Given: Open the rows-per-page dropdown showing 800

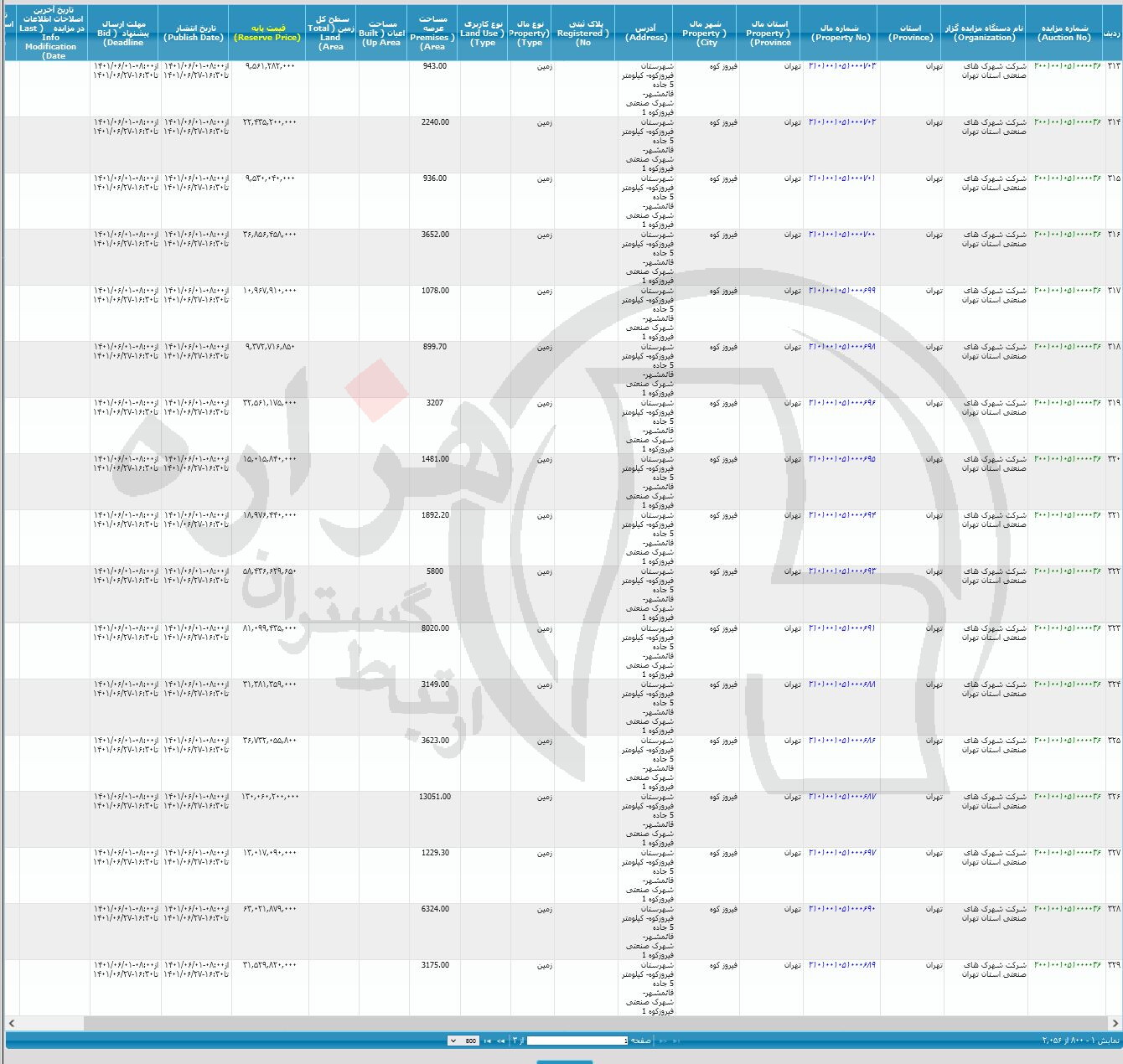Looking at the screenshot, I should (463, 1041).
